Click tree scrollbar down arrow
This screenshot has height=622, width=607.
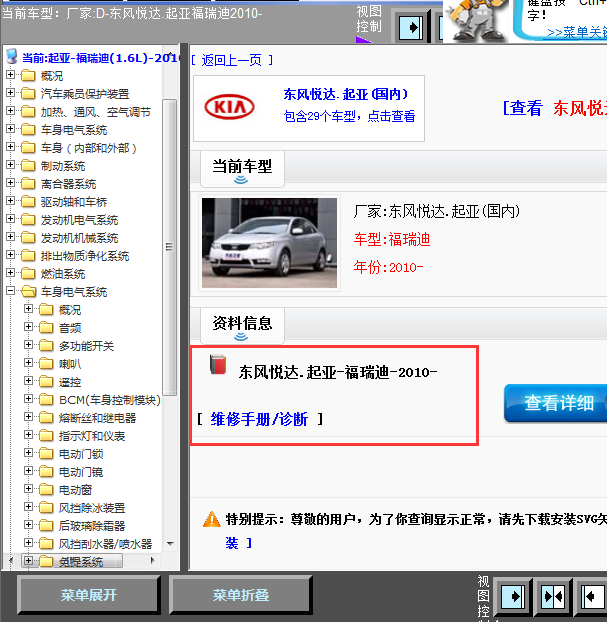pyautogui.click(x=170, y=544)
